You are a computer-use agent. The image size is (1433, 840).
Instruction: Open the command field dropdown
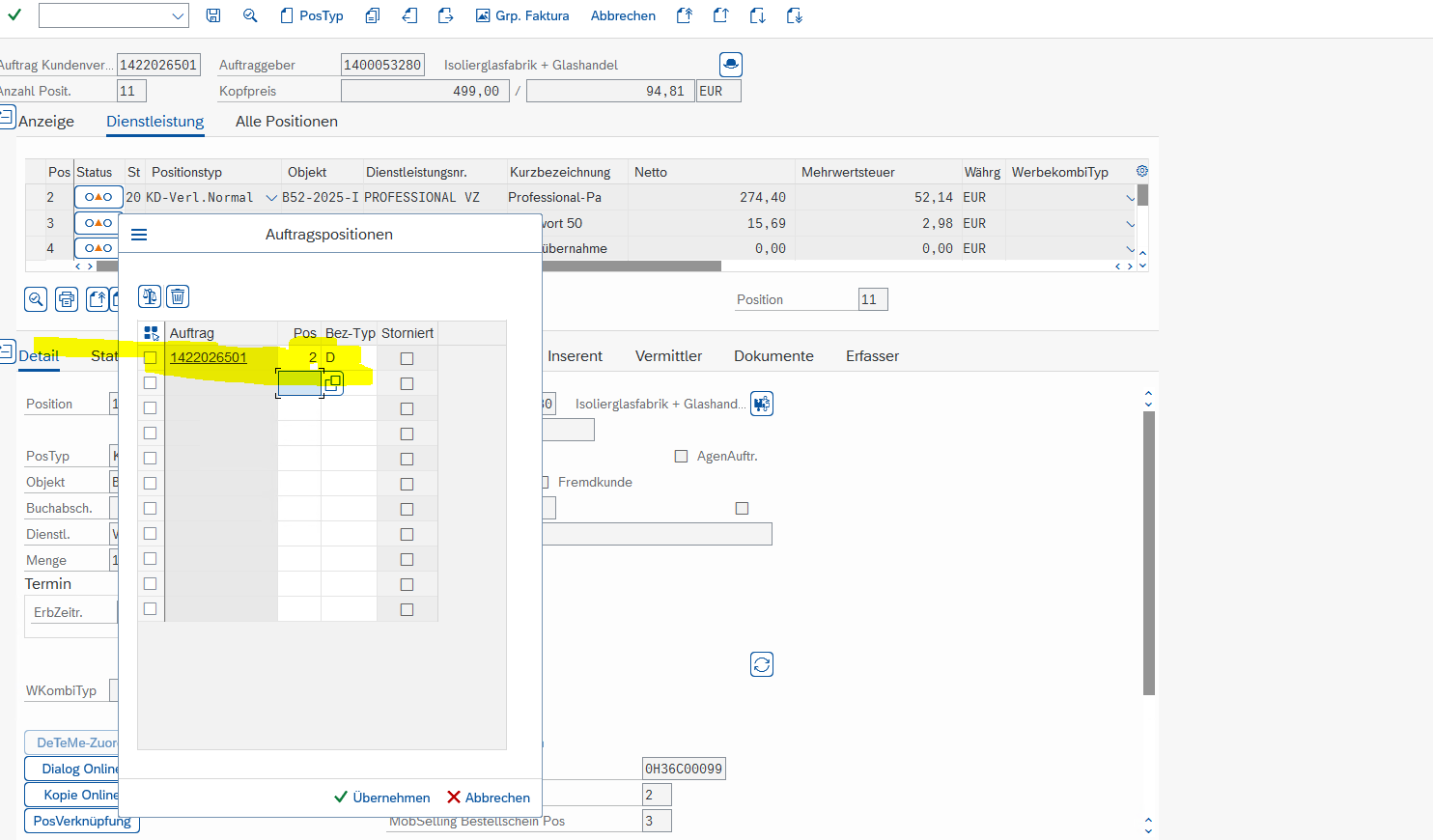(x=178, y=15)
